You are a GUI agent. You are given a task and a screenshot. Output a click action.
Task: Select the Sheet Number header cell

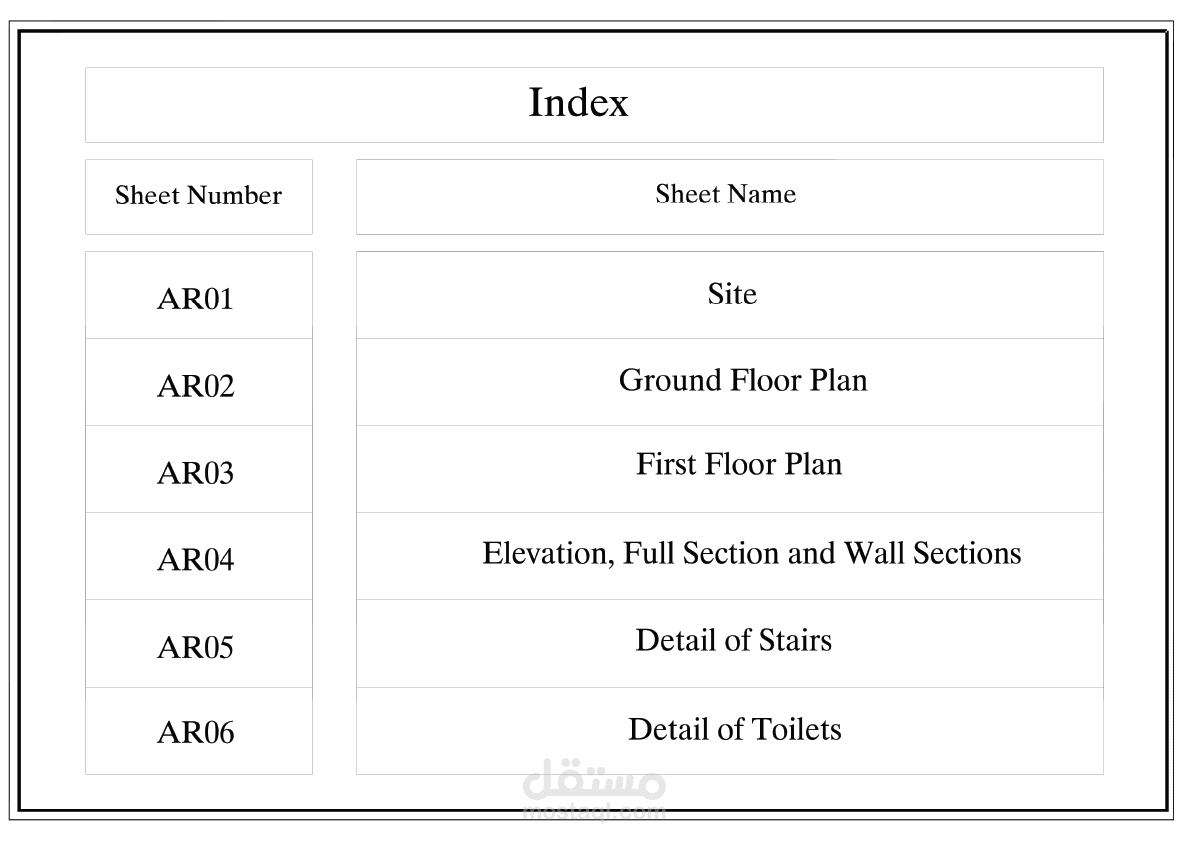click(199, 197)
